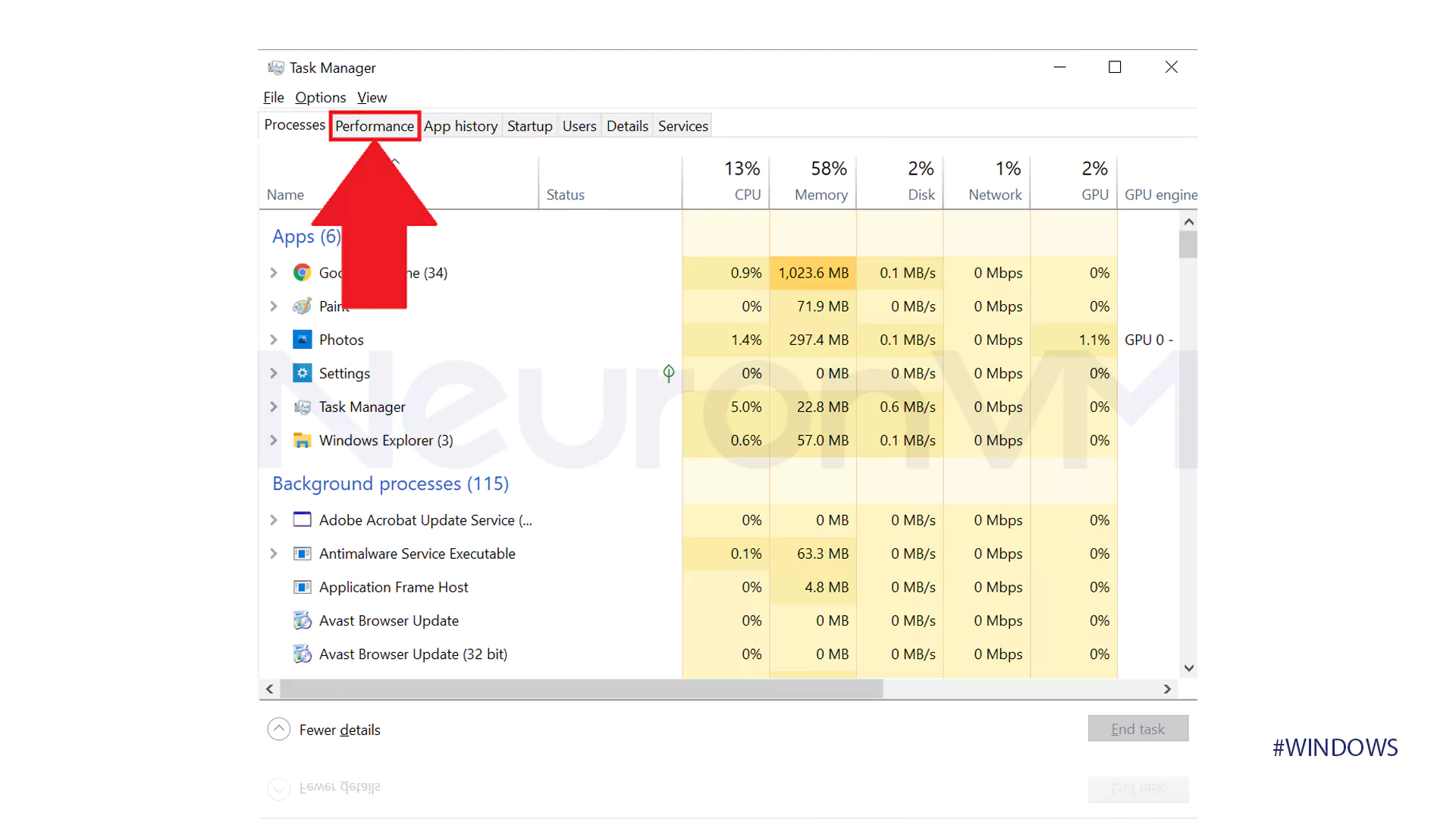Expand Antimalware Service Executable row
This screenshot has width=1456, height=819.
pyautogui.click(x=274, y=554)
